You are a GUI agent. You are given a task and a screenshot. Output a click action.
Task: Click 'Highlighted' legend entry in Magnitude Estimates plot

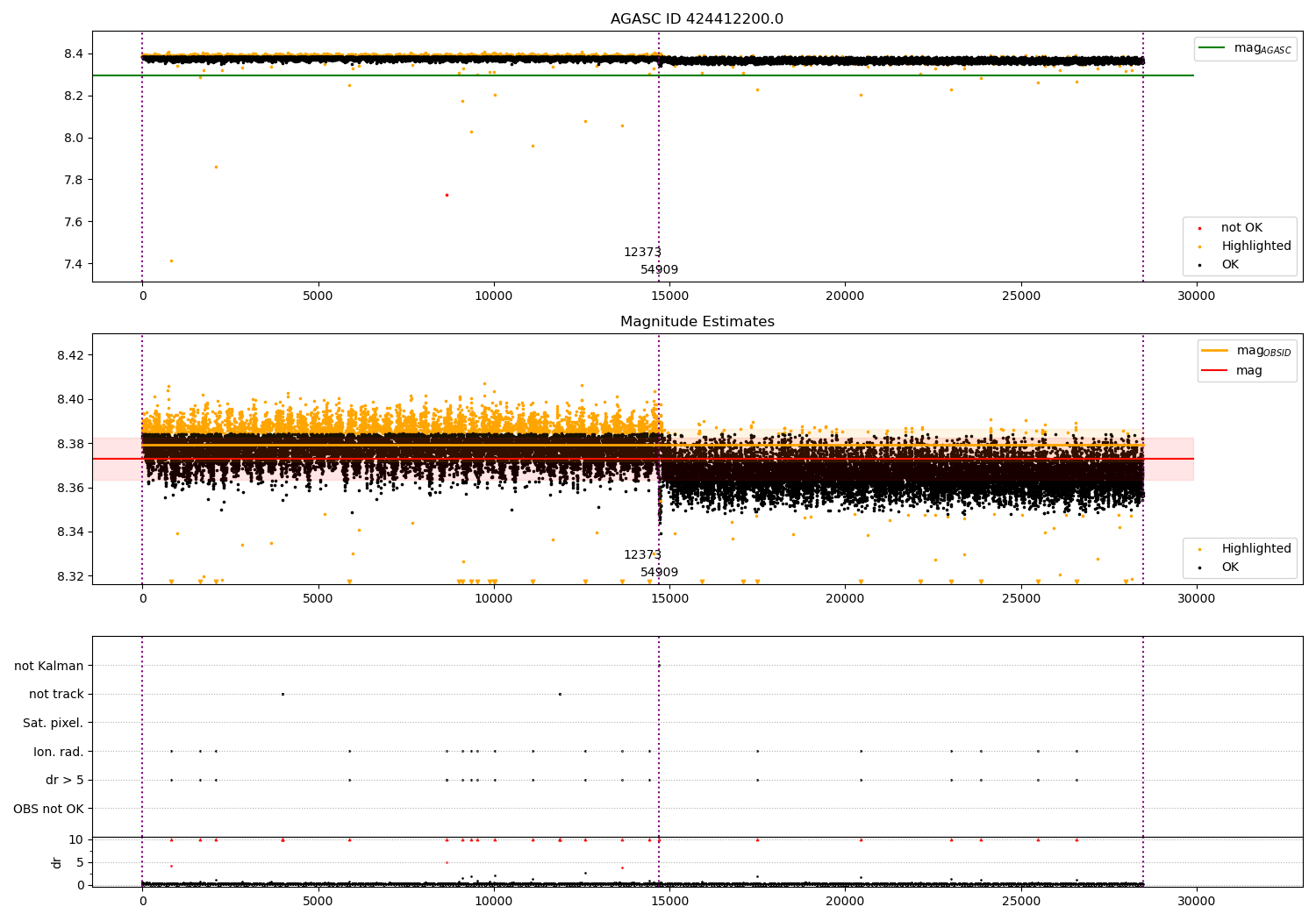click(x=1256, y=549)
